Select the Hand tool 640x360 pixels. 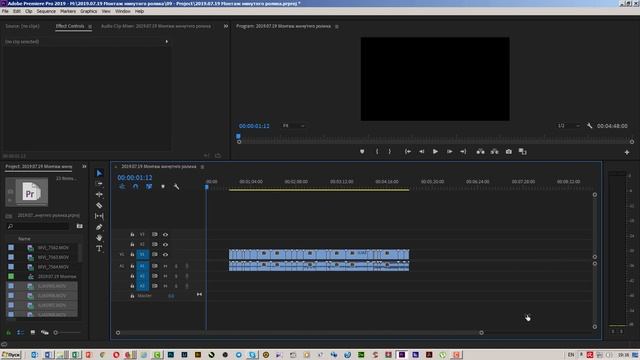click(x=99, y=238)
